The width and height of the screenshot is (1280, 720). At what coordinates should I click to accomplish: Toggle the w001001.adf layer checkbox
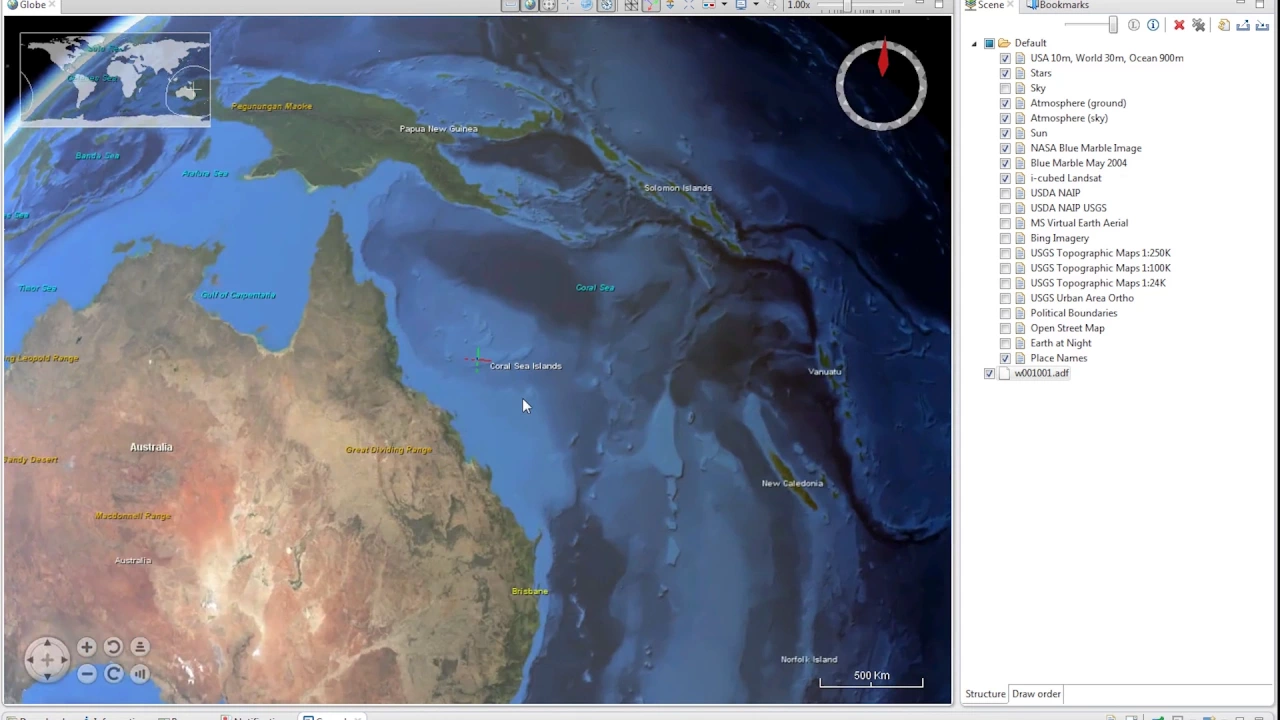[990, 373]
